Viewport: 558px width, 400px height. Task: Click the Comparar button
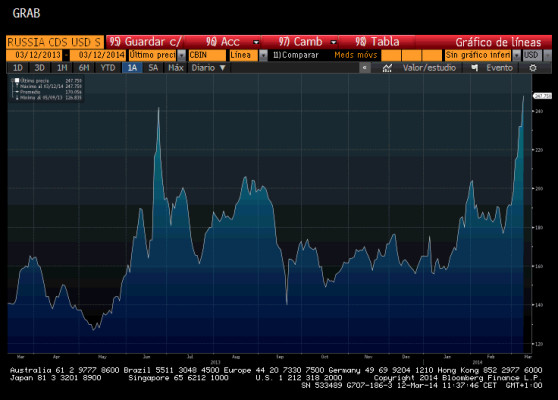click(296, 55)
